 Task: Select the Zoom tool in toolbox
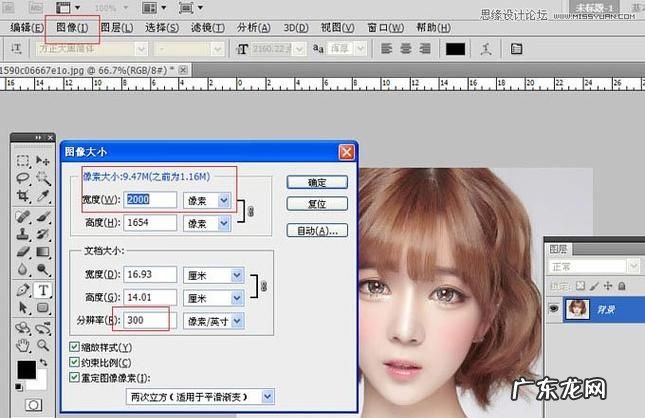[43, 345]
